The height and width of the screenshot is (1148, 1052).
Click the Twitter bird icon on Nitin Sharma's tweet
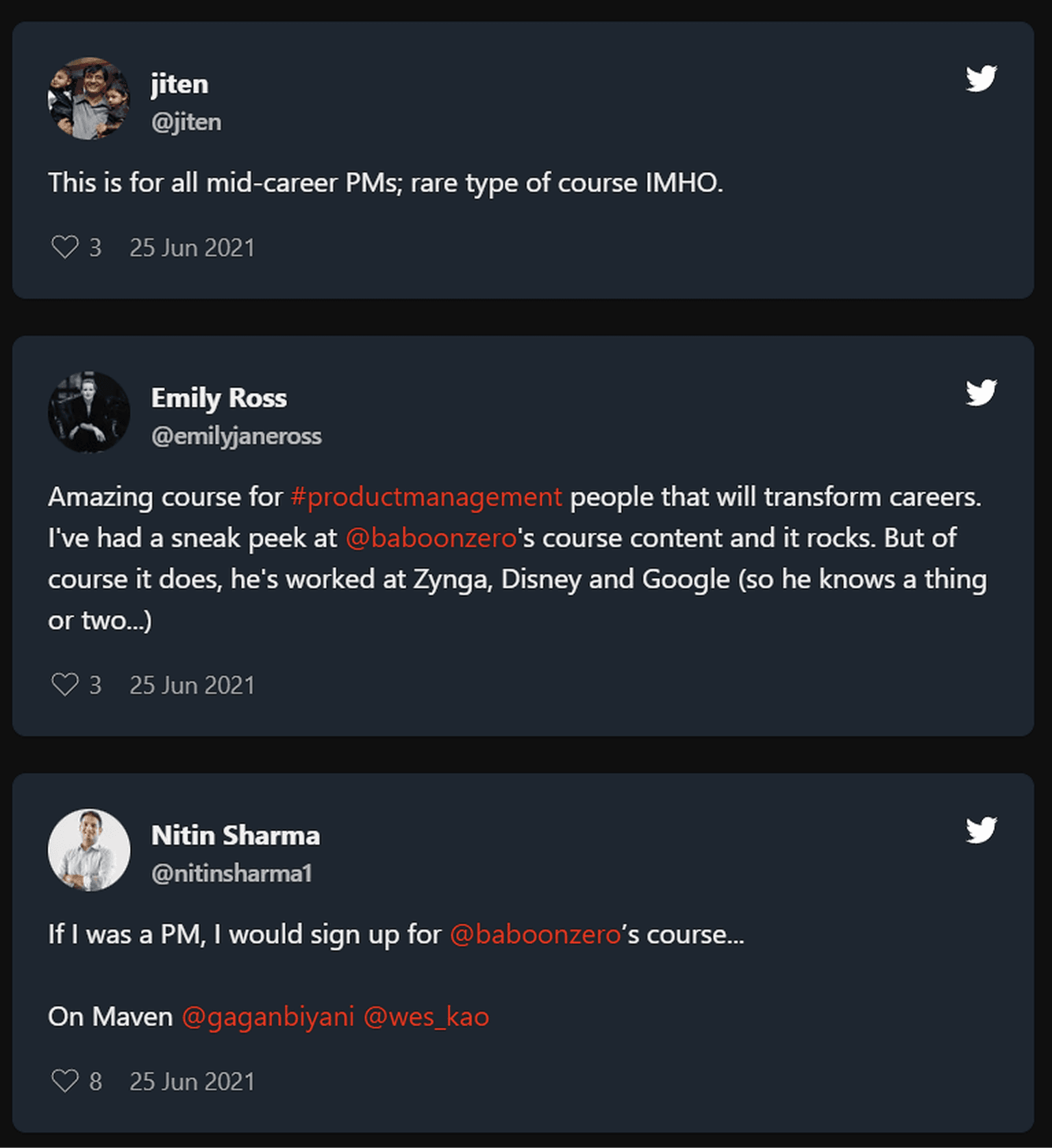tap(981, 830)
